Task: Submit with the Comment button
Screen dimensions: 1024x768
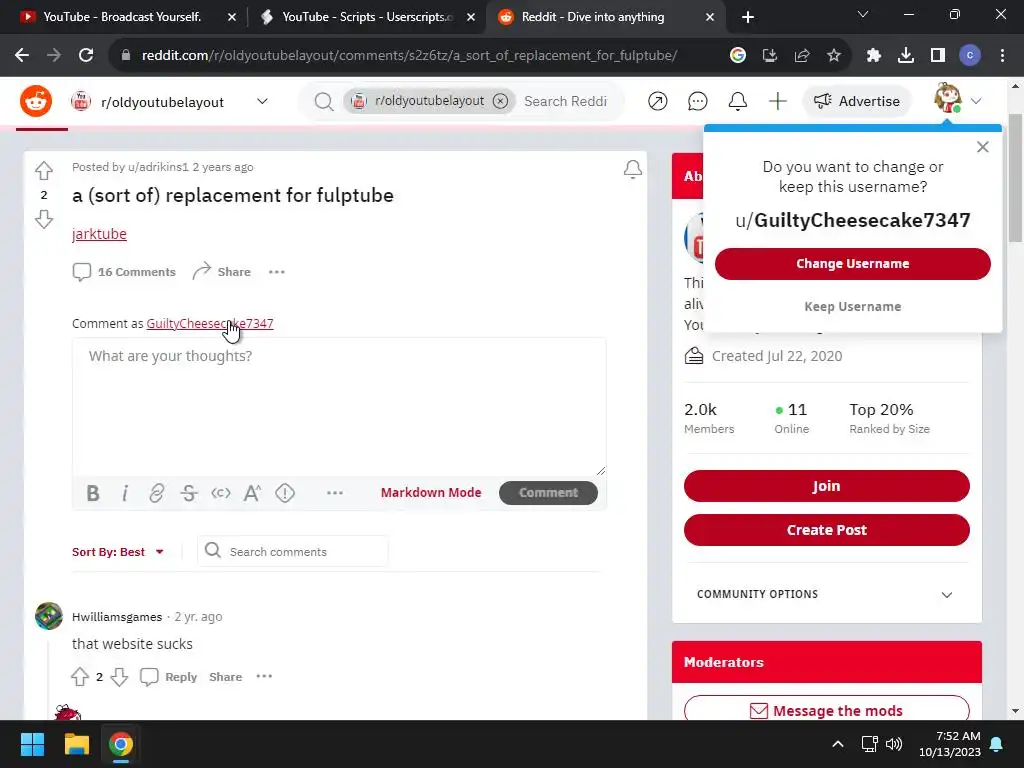Action: [x=548, y=492]
